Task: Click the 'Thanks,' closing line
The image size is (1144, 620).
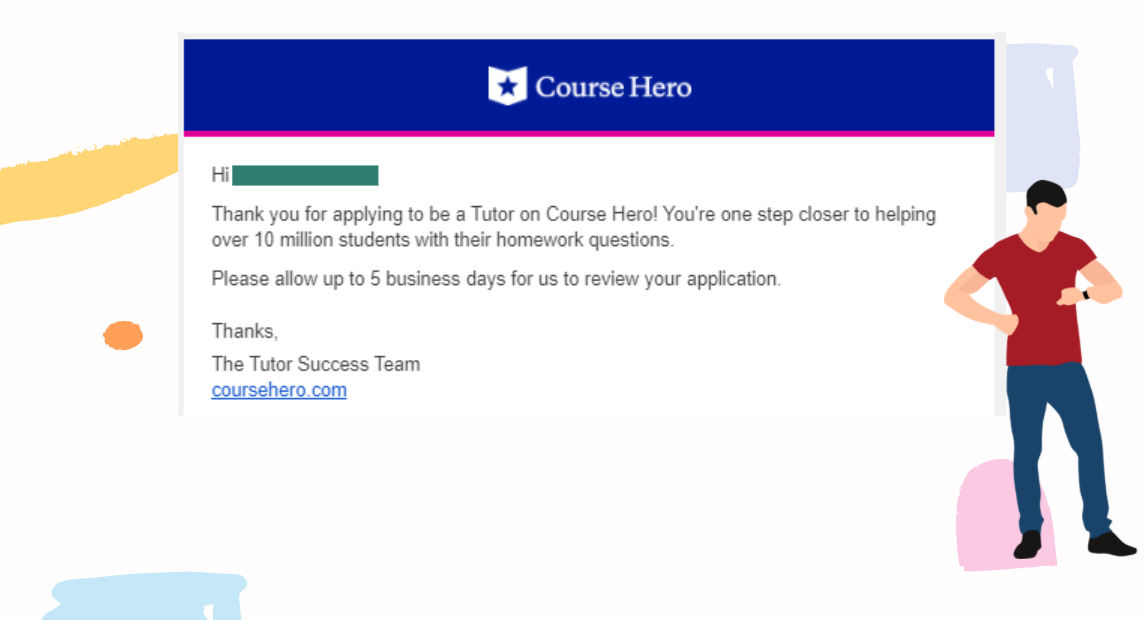Action: (x=244, y=331)
